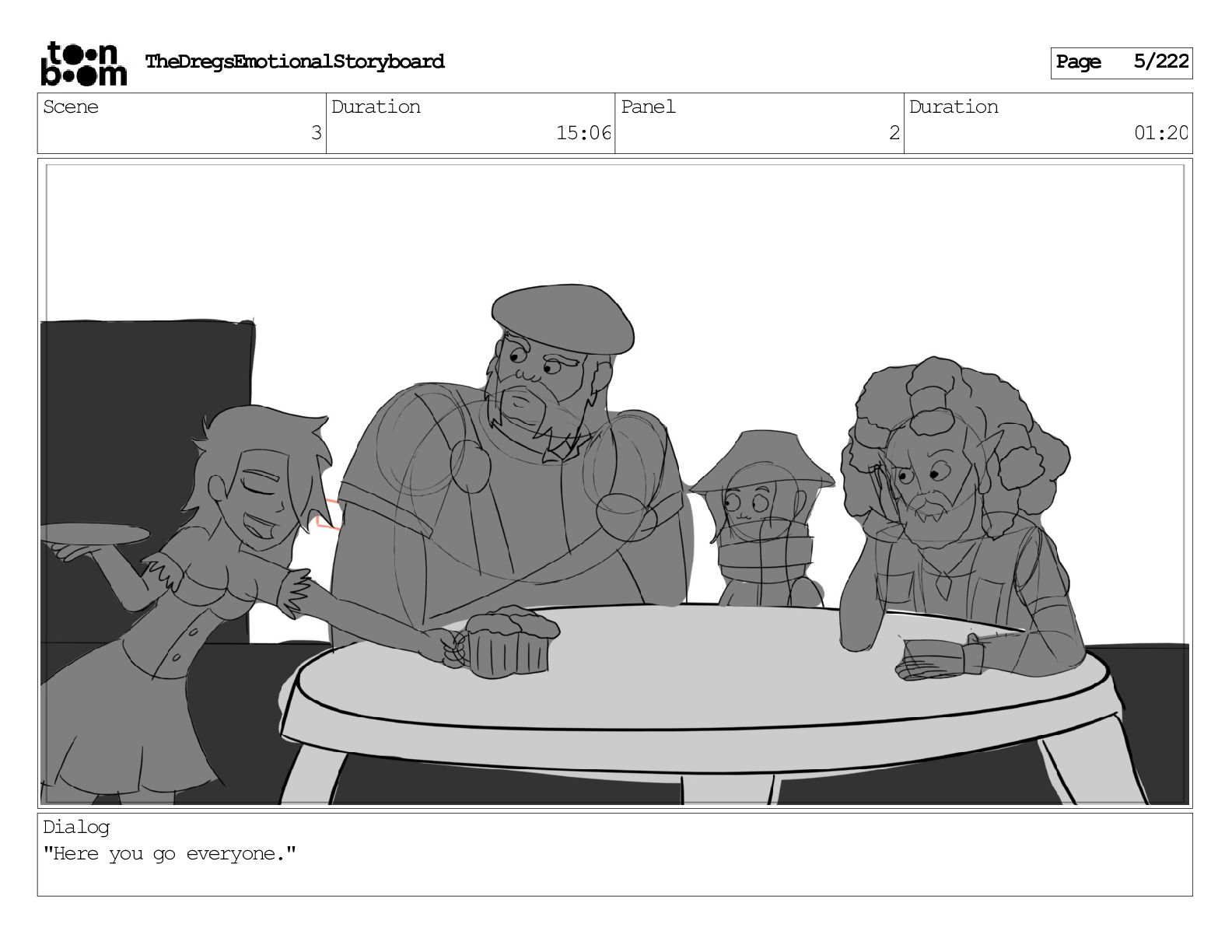Select the Dialog label

(76, 828)
